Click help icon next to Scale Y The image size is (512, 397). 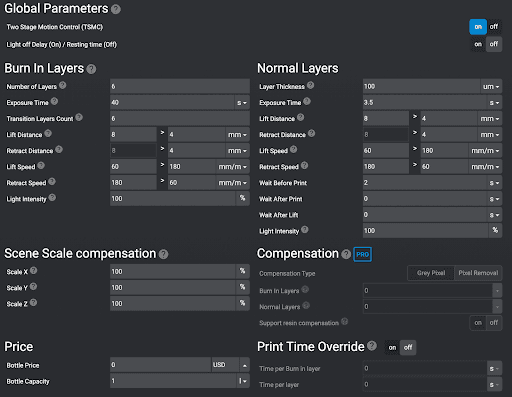pyautogui.click(x=34, y=286)
